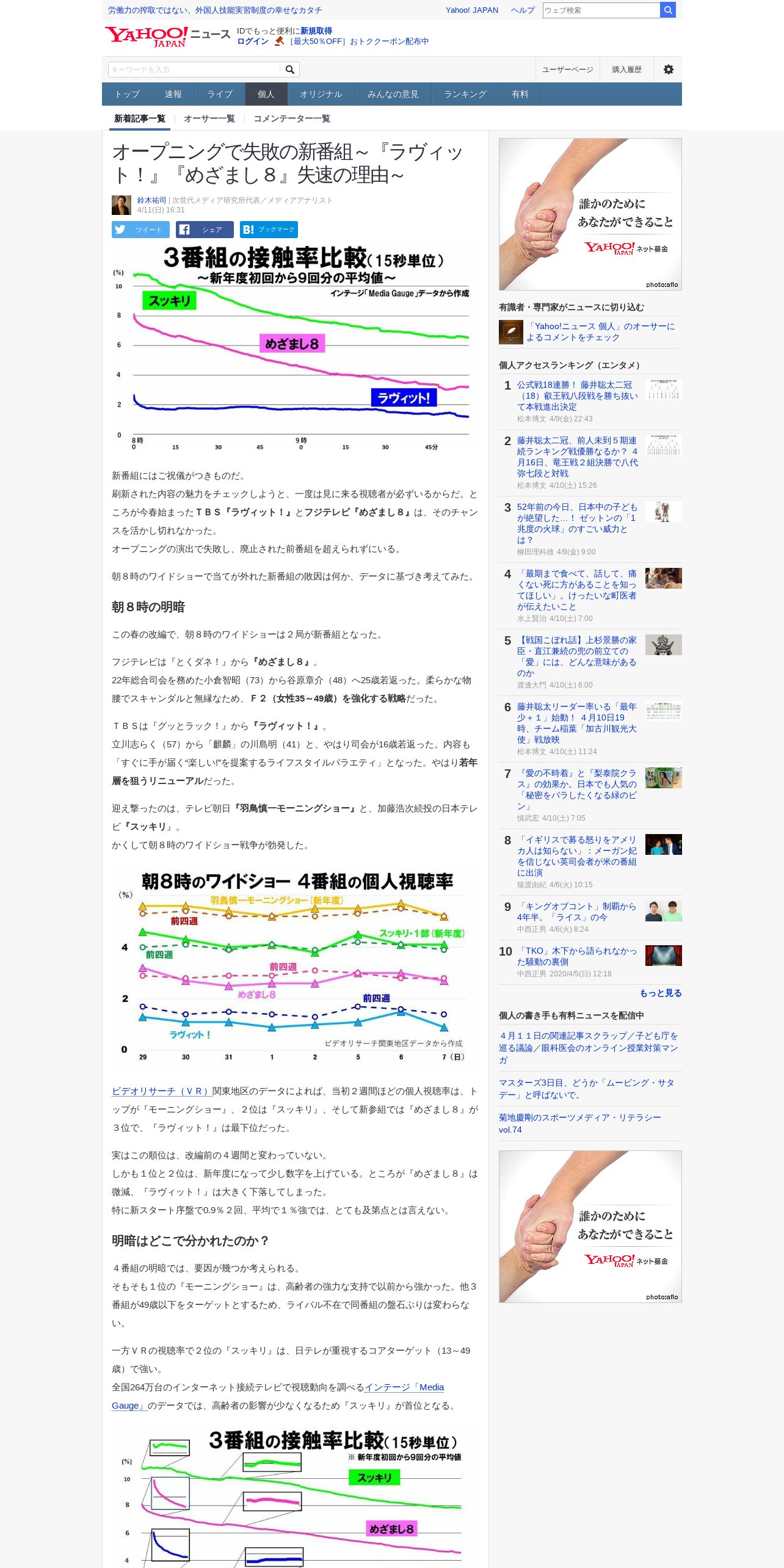Open ranking 4 けったいな町医者 article
Viewport: 784px width, 1568px height.
click(x=577, y=590)
